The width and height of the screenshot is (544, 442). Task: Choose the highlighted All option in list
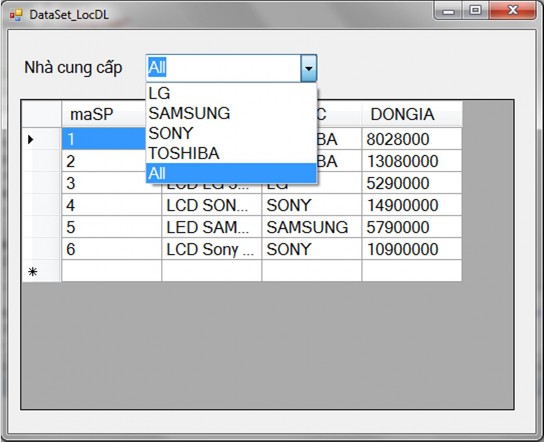pos(231,173)
